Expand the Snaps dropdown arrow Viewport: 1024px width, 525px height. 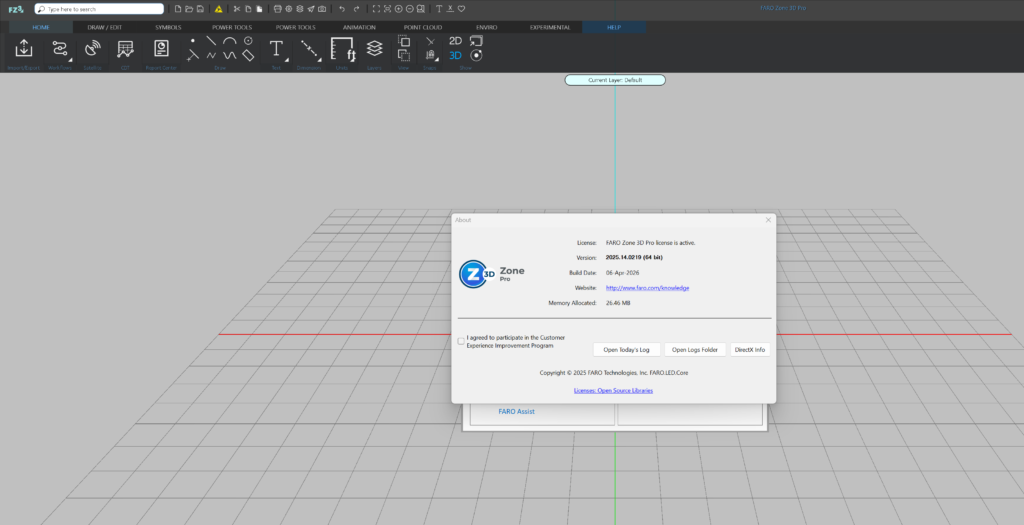[x=436, y=60]
